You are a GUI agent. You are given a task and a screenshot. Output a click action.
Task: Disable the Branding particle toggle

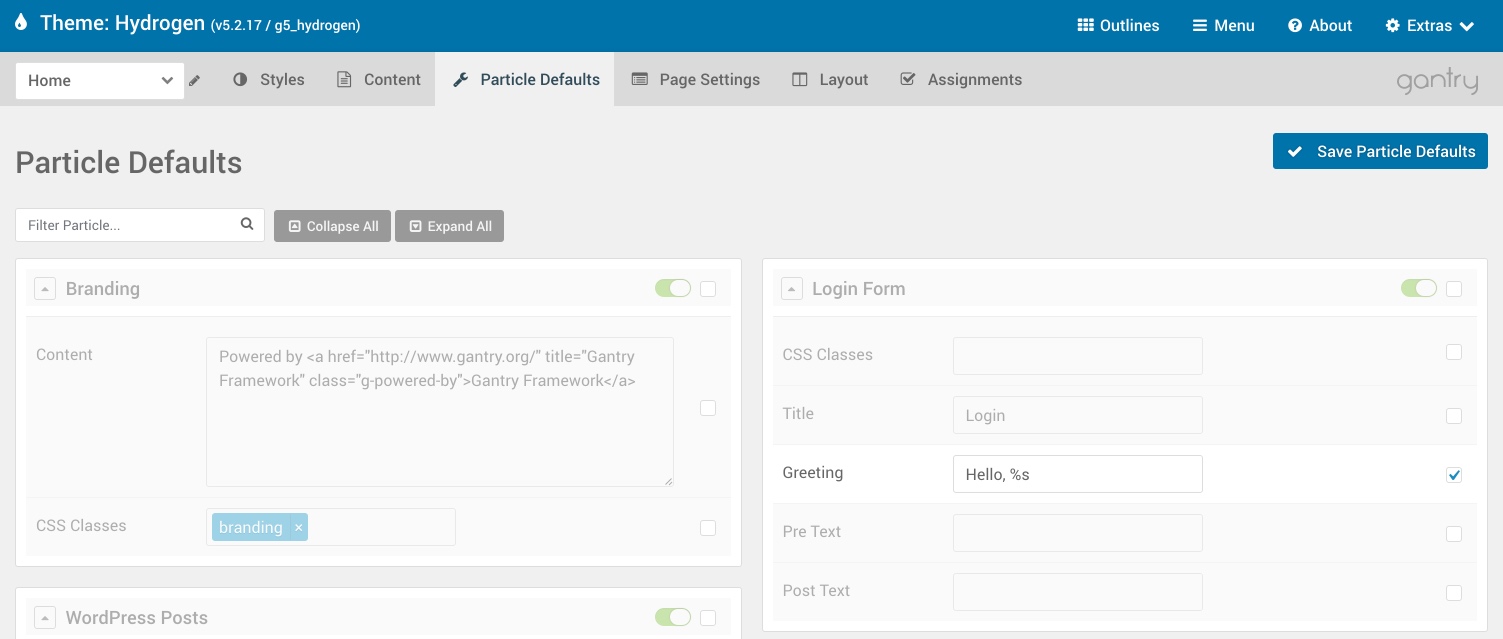(x=673, y=289)
